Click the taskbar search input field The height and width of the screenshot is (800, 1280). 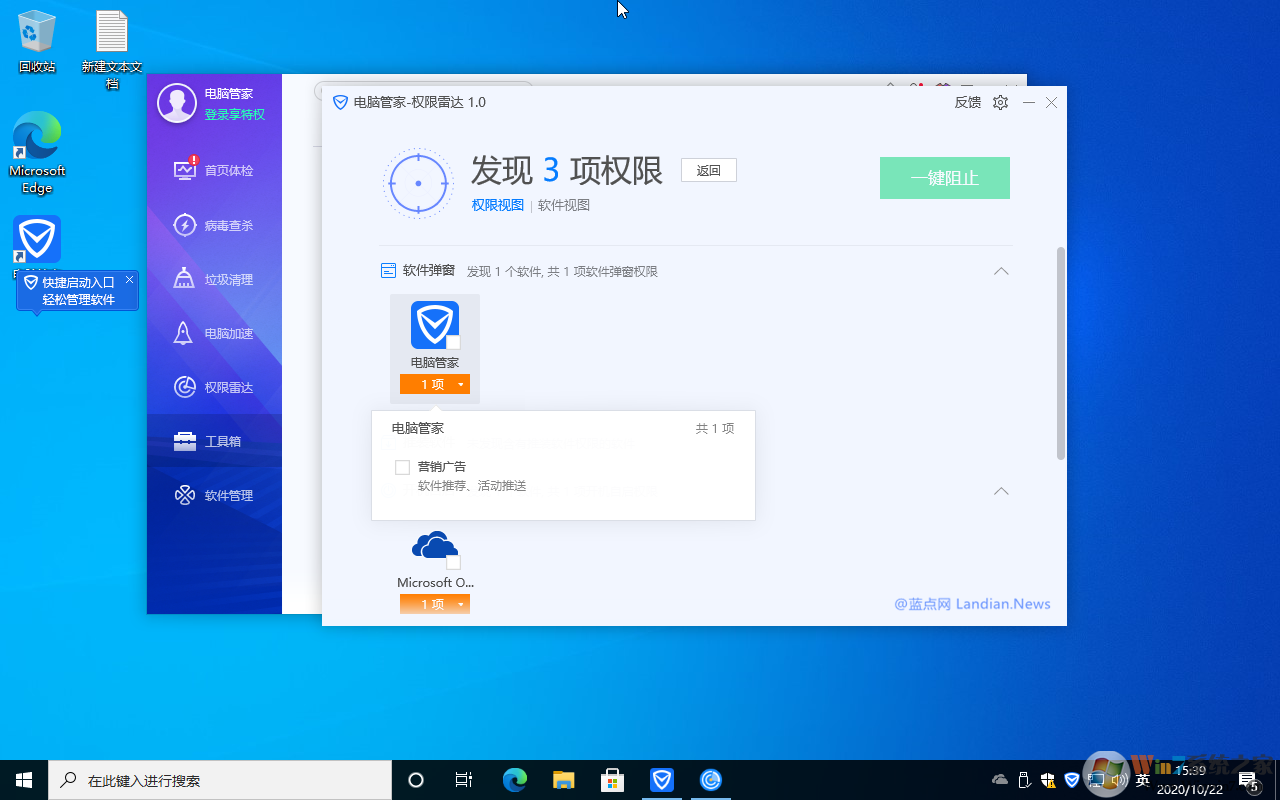[x=220, y=779]
